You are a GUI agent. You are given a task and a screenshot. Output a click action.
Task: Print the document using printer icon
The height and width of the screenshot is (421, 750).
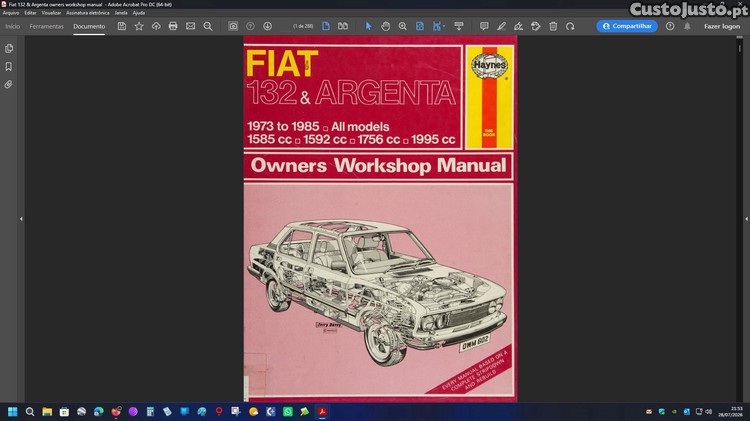pyautogui.click(x=173, y=26)
